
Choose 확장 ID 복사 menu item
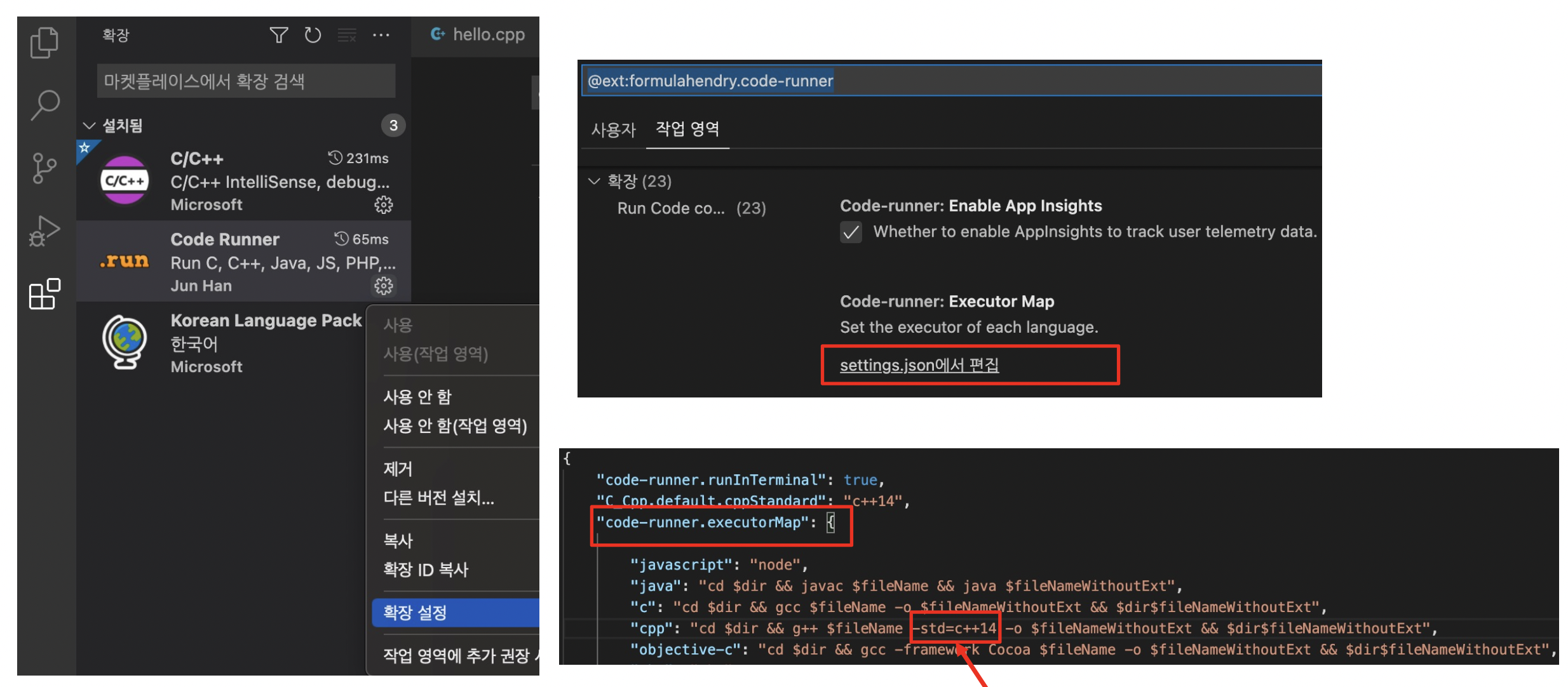pos(426,570)
